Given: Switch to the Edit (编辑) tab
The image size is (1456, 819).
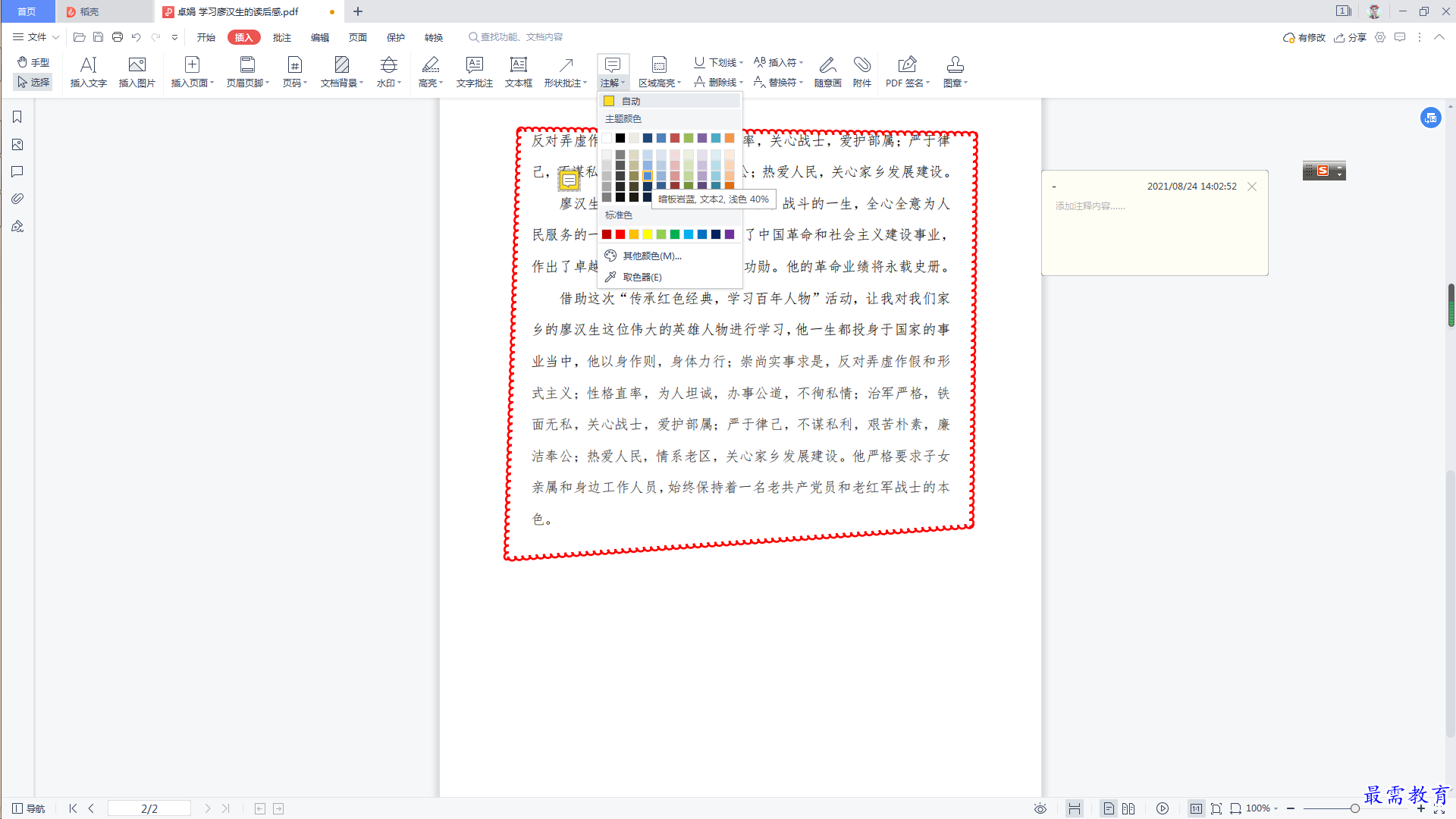Looking at the screenshot, I should (x=320, y=37).
